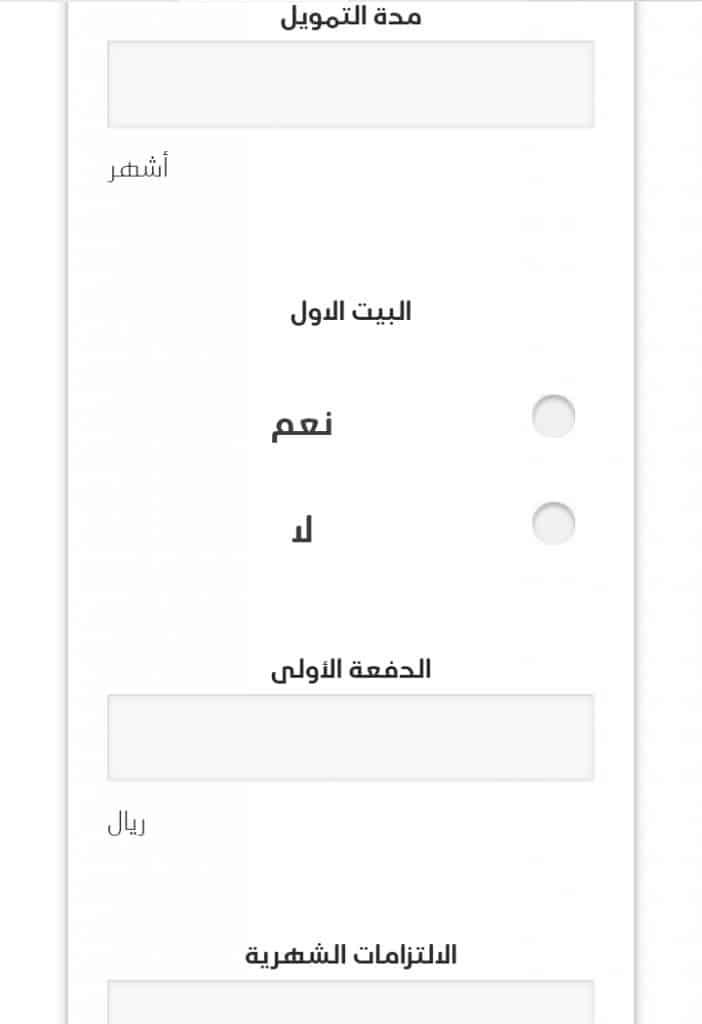This screenshot has height=1024, width=702.
Task: Click the البيت الاول question heading
Action: (351, 312)
